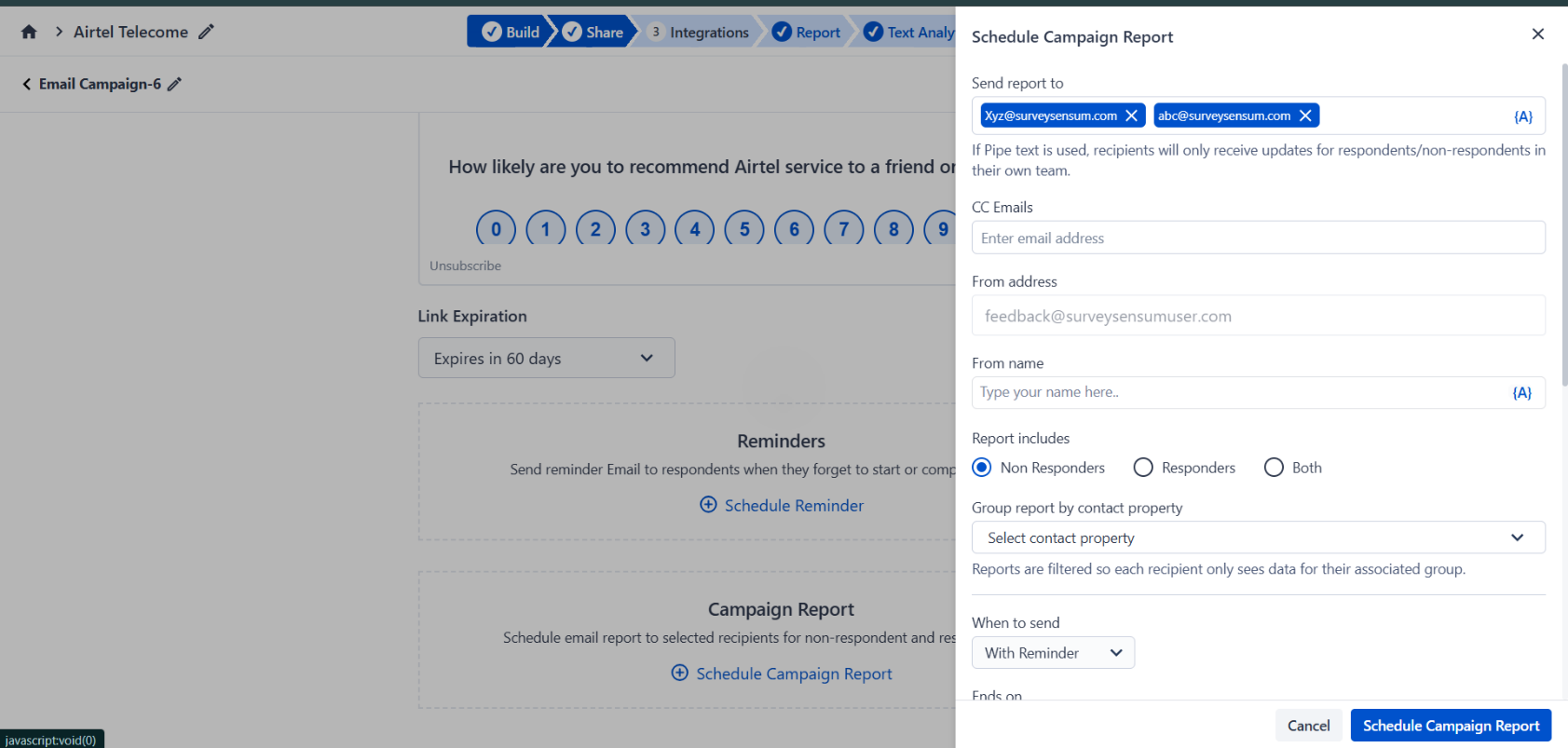Choose Both for report includes
The width and height of the screenshot is (1568, 748).
pyautogui.click(x=1274, y=468)
